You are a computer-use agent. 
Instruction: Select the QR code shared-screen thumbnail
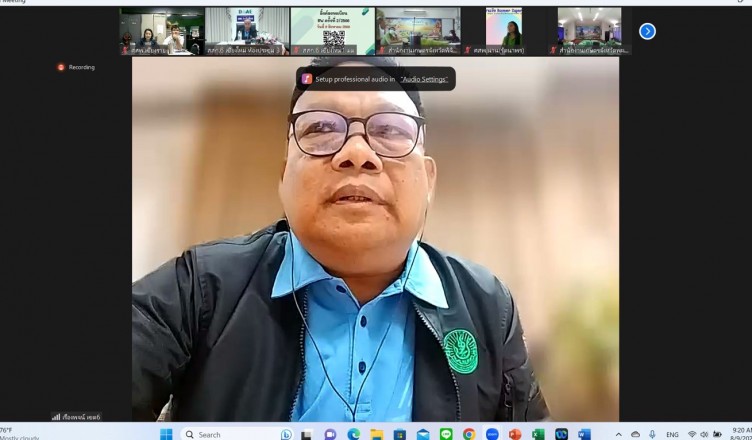coord(333,31)
